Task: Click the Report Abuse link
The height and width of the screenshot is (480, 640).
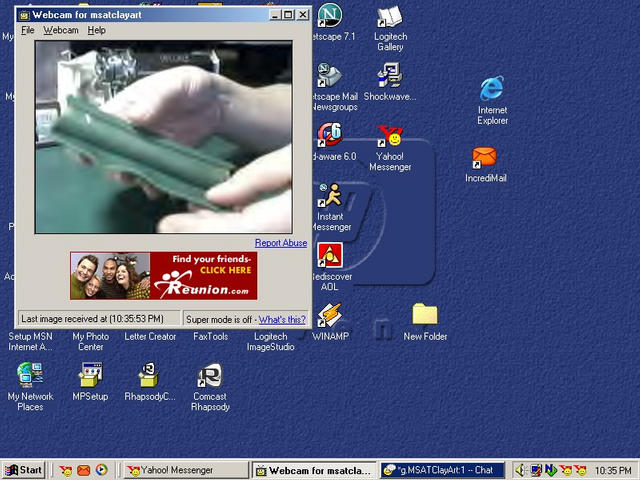Action: pyautogui.click(x=281, y=243)
